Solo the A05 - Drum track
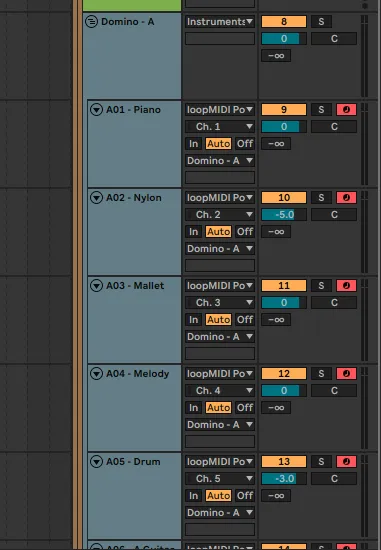The width and height of the screenshot is (381, 550). click(321, 462)
